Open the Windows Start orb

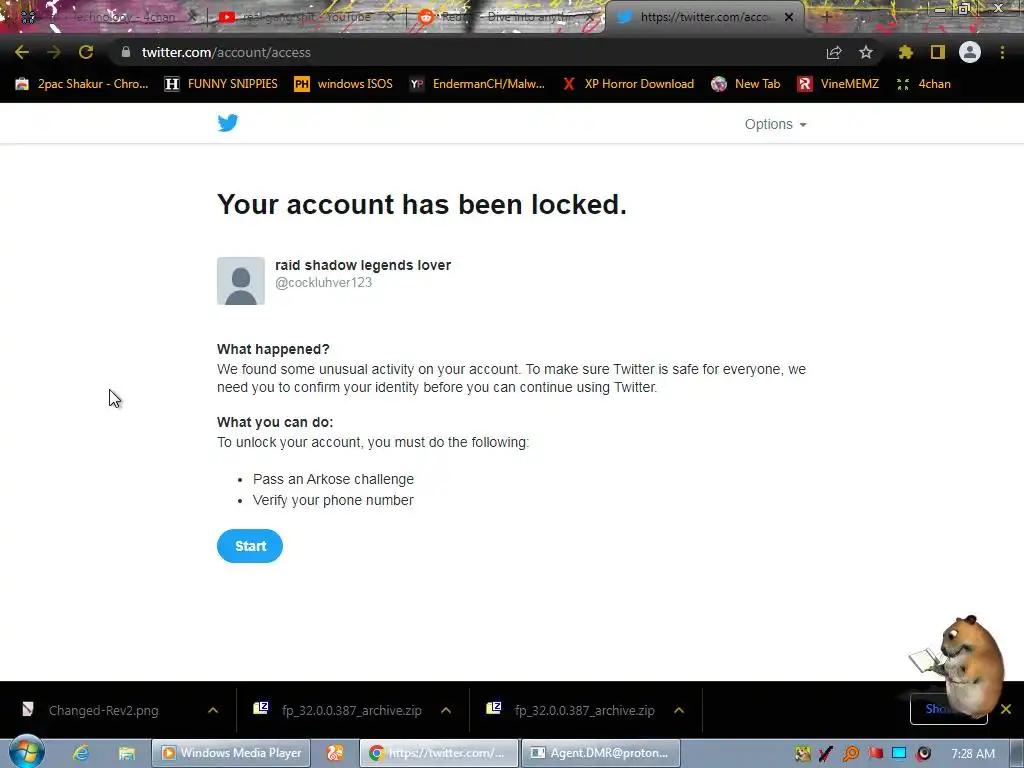tap(26, 752)
